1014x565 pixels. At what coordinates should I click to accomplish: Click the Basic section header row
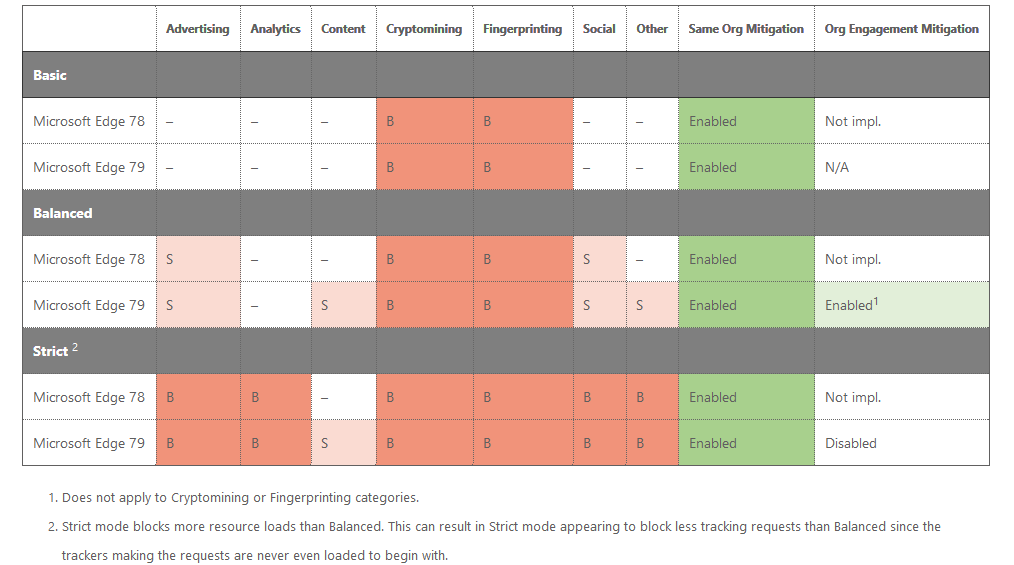[50, 75]
